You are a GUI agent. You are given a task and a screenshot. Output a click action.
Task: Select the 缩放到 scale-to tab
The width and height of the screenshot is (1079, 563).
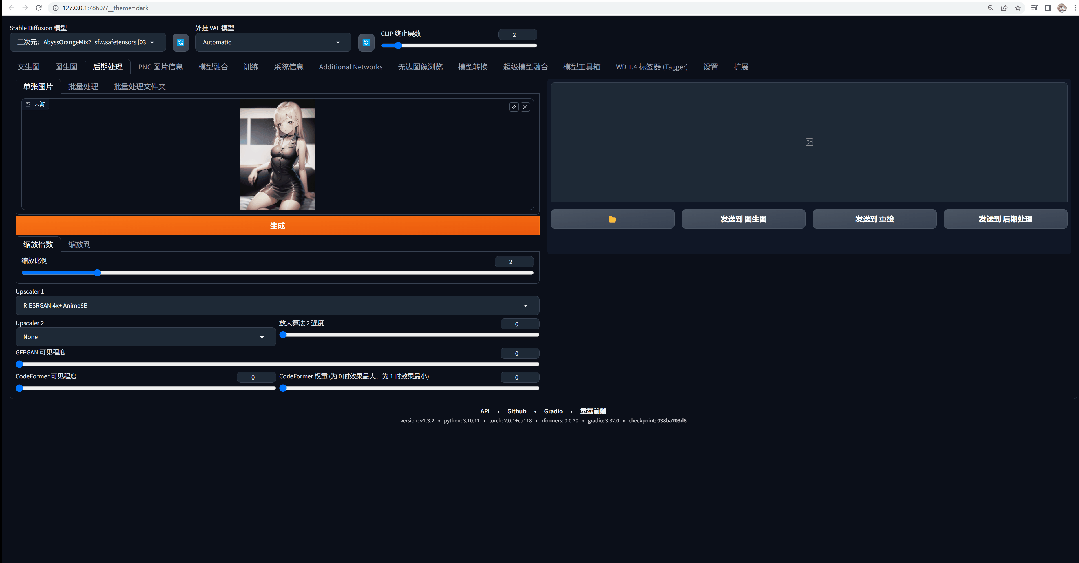coord(79,244)
